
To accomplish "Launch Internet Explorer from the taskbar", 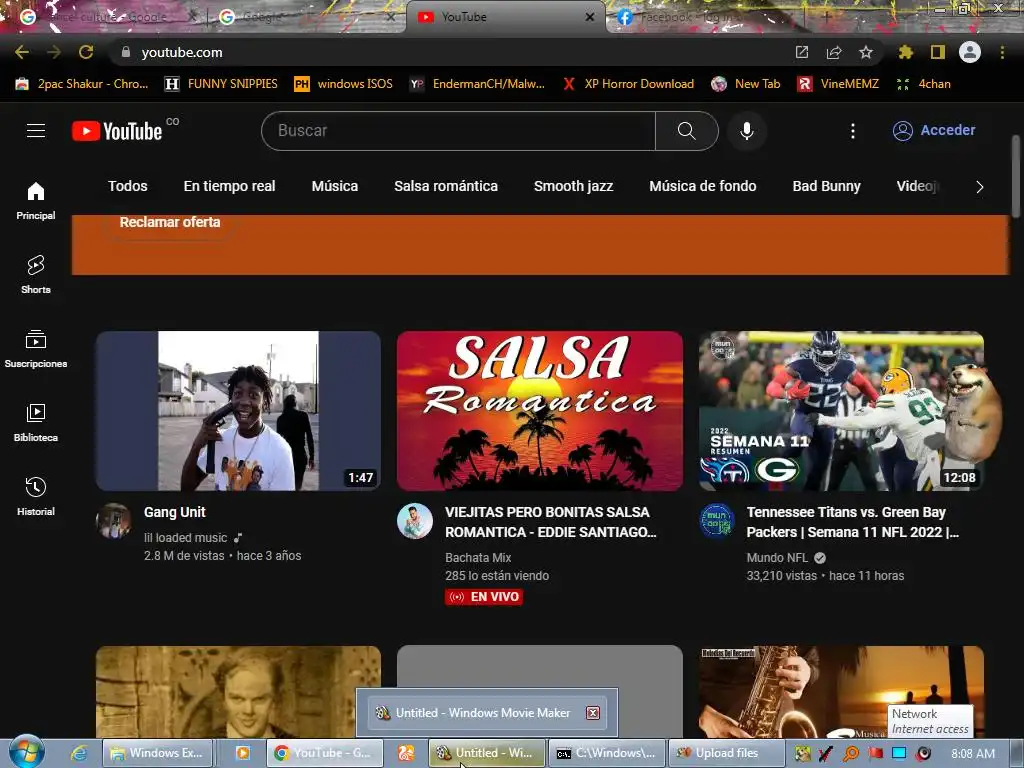I will tap(80, 753).
